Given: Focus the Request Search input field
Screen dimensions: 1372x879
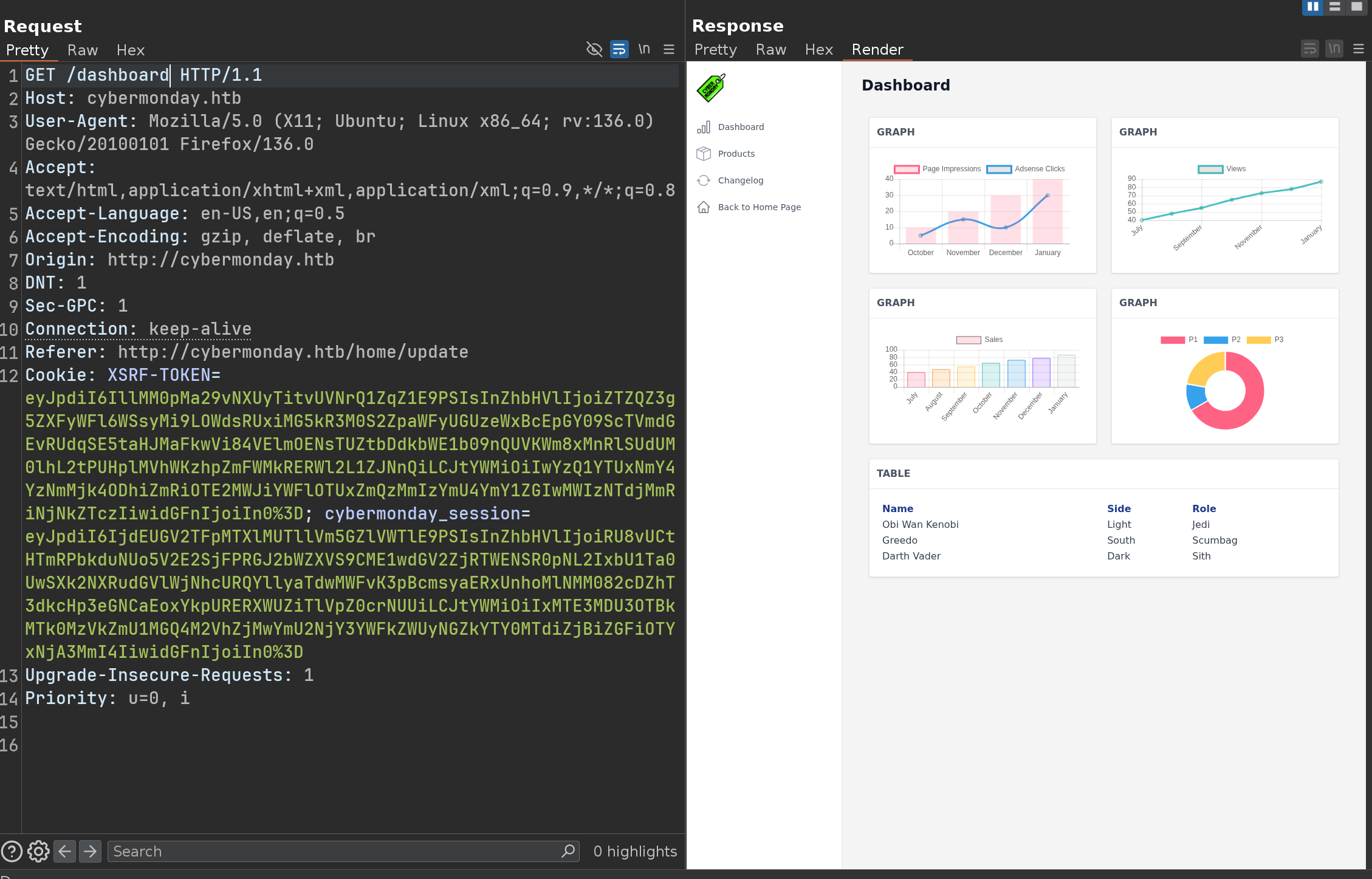Looking at the screenshot, I should coord(334,851).
